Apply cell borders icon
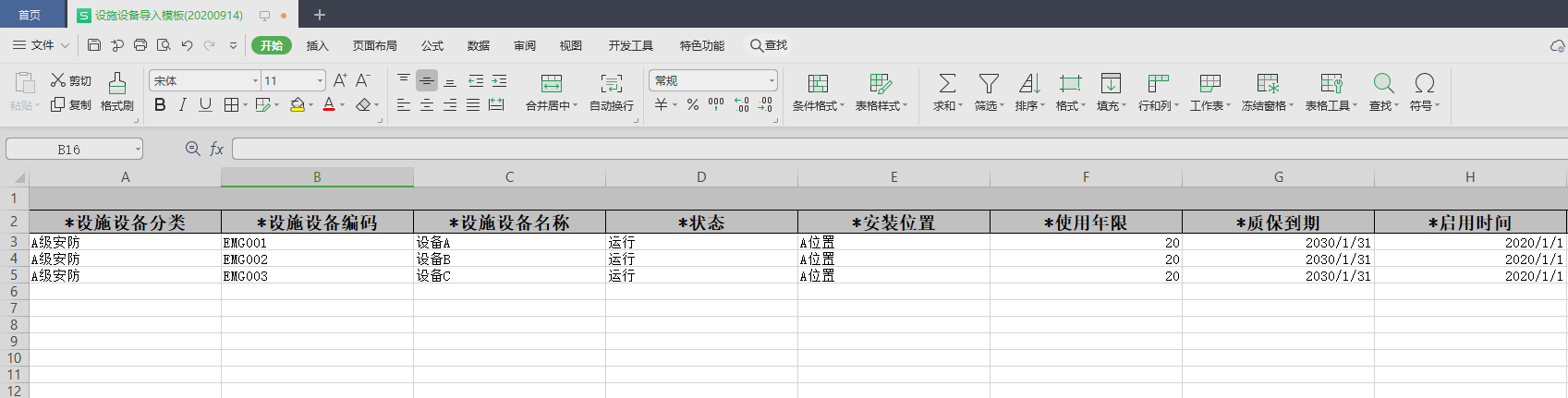Viewport: 1568px width, 398px height. [x=232, y=105]
